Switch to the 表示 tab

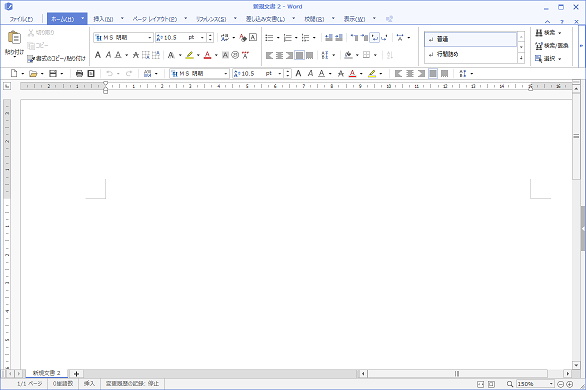(355, 19)
